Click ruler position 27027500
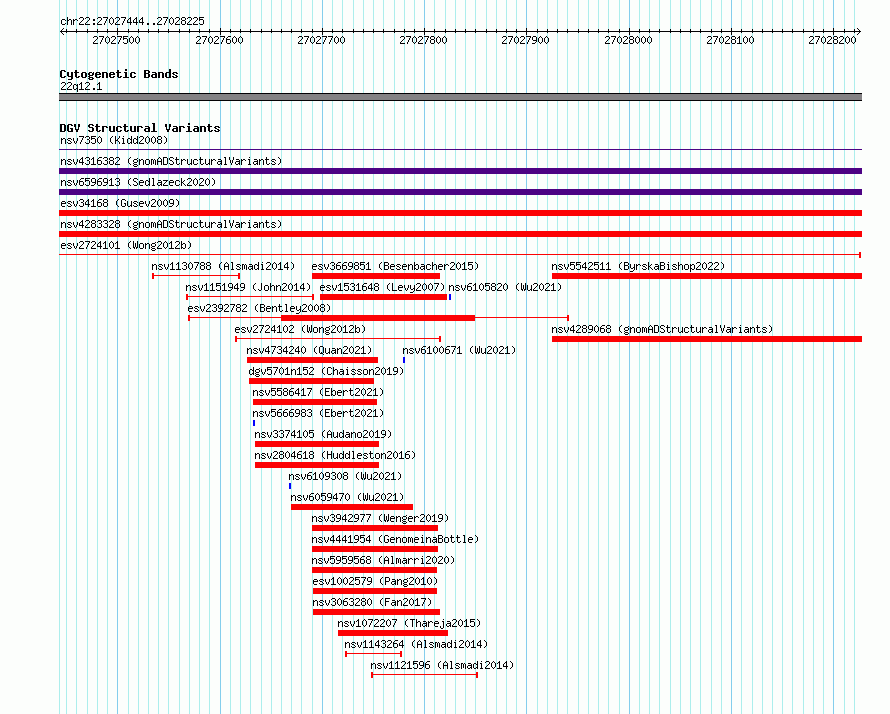 pyautogui.click(x=116, y=40)
